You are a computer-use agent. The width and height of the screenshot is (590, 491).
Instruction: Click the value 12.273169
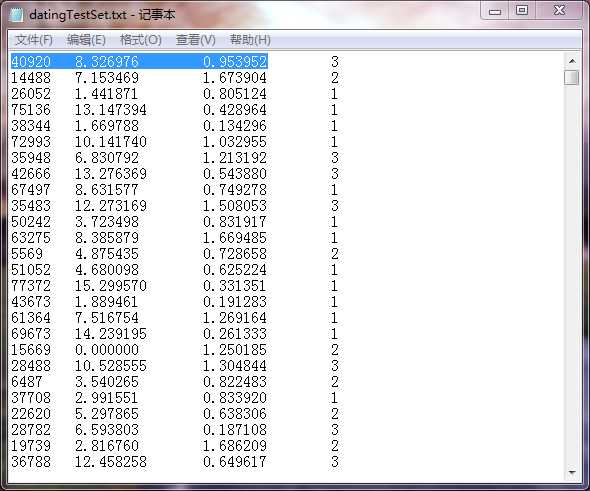point(111,206)
